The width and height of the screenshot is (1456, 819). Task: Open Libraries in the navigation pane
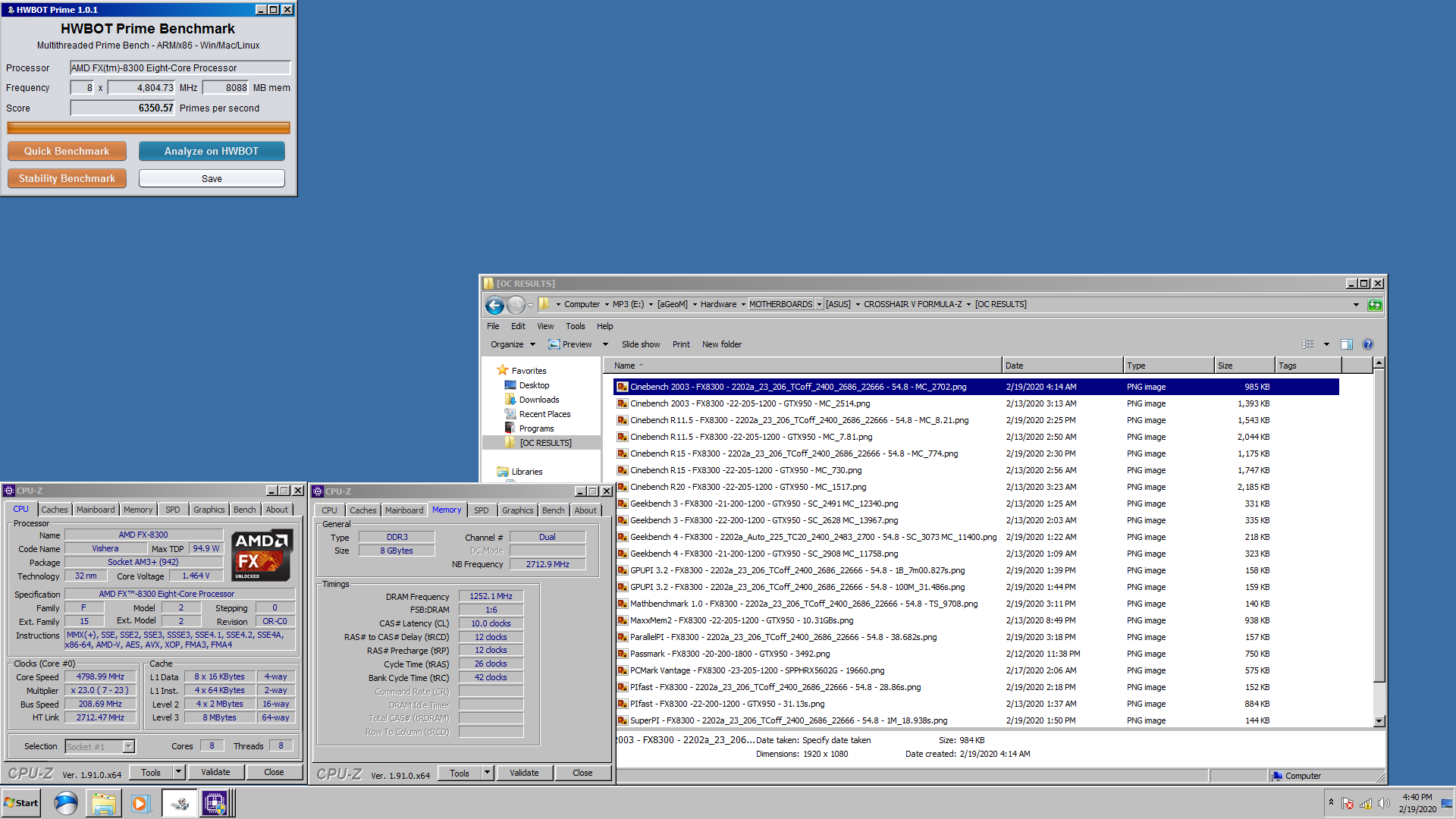pos(527,472)
